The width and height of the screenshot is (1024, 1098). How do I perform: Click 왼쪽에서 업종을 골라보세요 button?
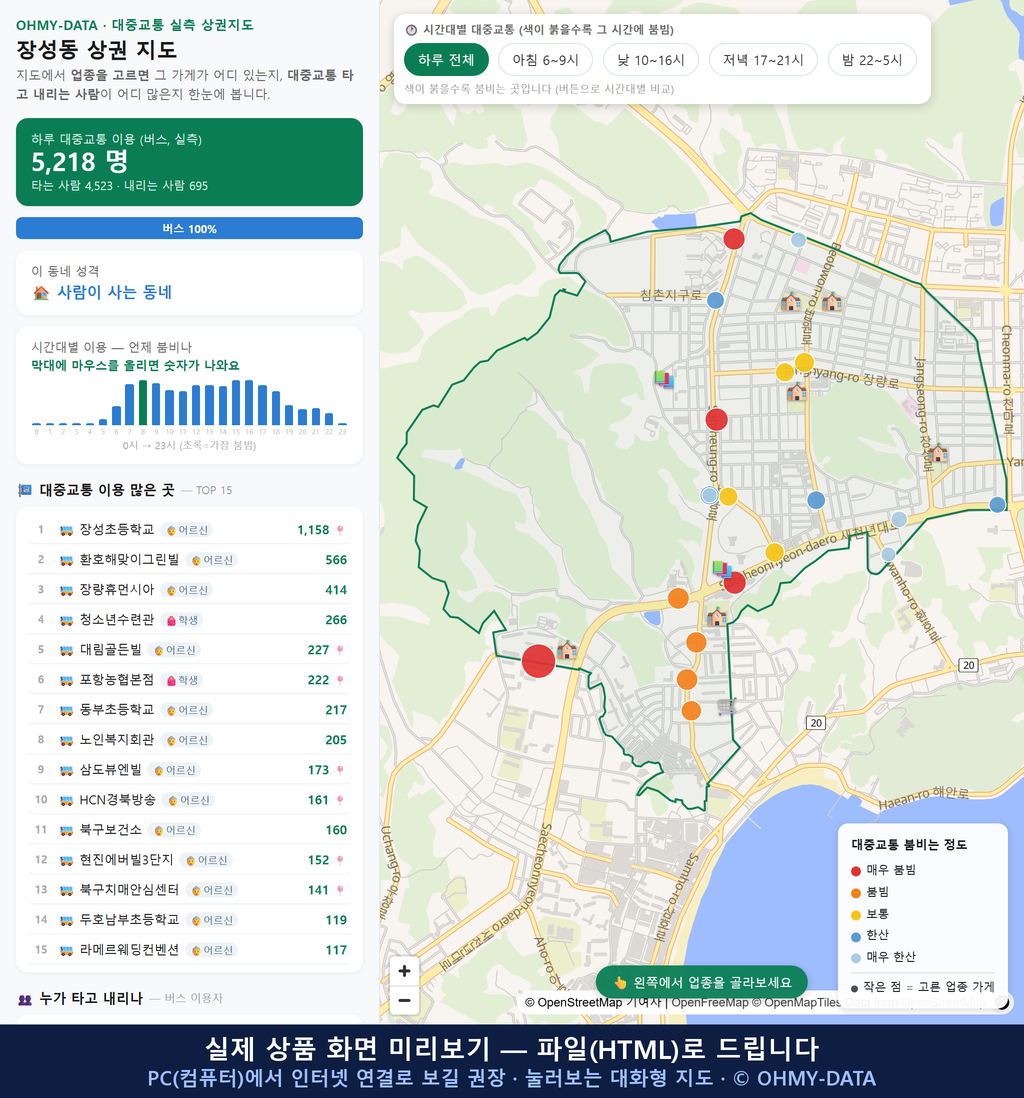pyautogui.click(x=702, y=982)
